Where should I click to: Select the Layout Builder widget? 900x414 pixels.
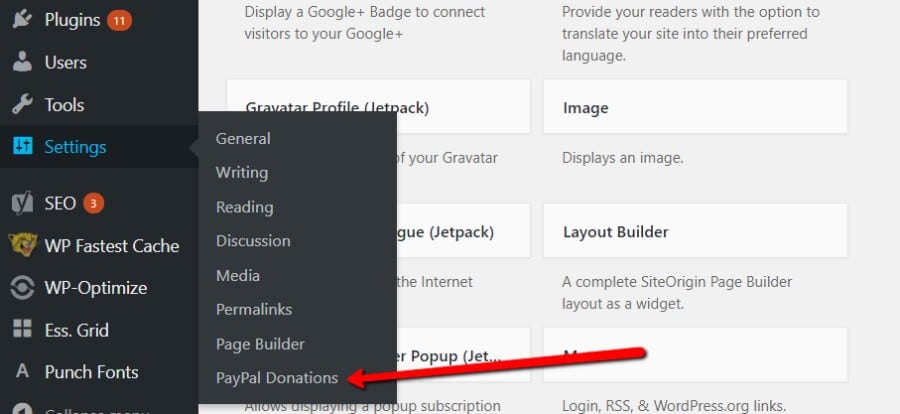tap(695, 231)
